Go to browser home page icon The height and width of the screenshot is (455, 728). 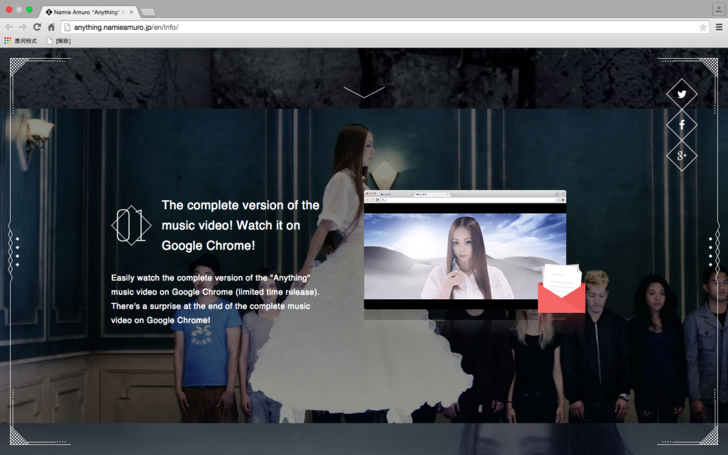(51, 27)
